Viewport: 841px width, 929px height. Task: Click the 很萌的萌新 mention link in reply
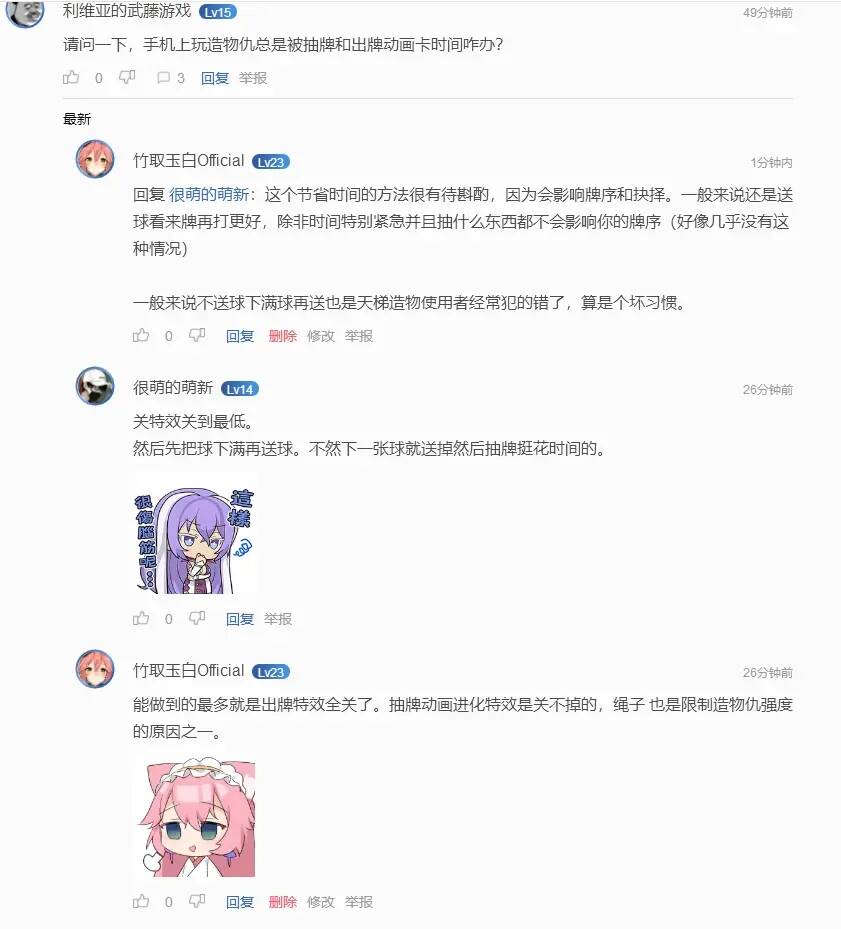(x=209, y=194)
